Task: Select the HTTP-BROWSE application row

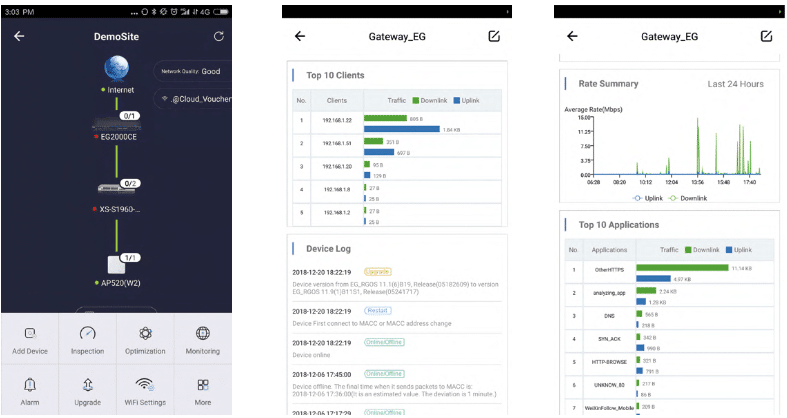Action: pos(670,364)
